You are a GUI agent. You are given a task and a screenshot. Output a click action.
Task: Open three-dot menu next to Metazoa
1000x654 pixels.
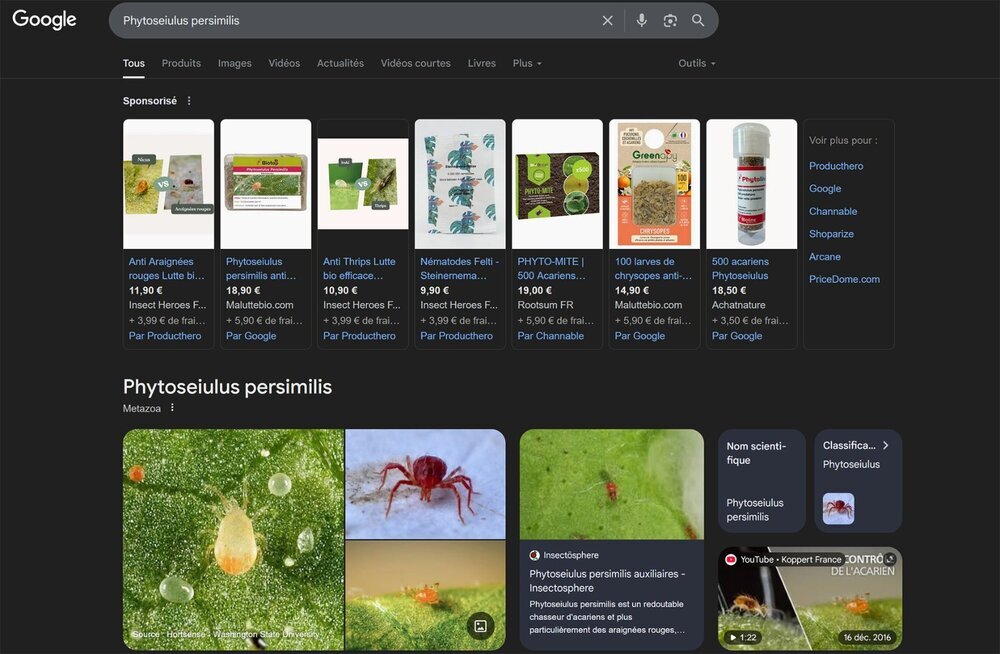point(172,408)
